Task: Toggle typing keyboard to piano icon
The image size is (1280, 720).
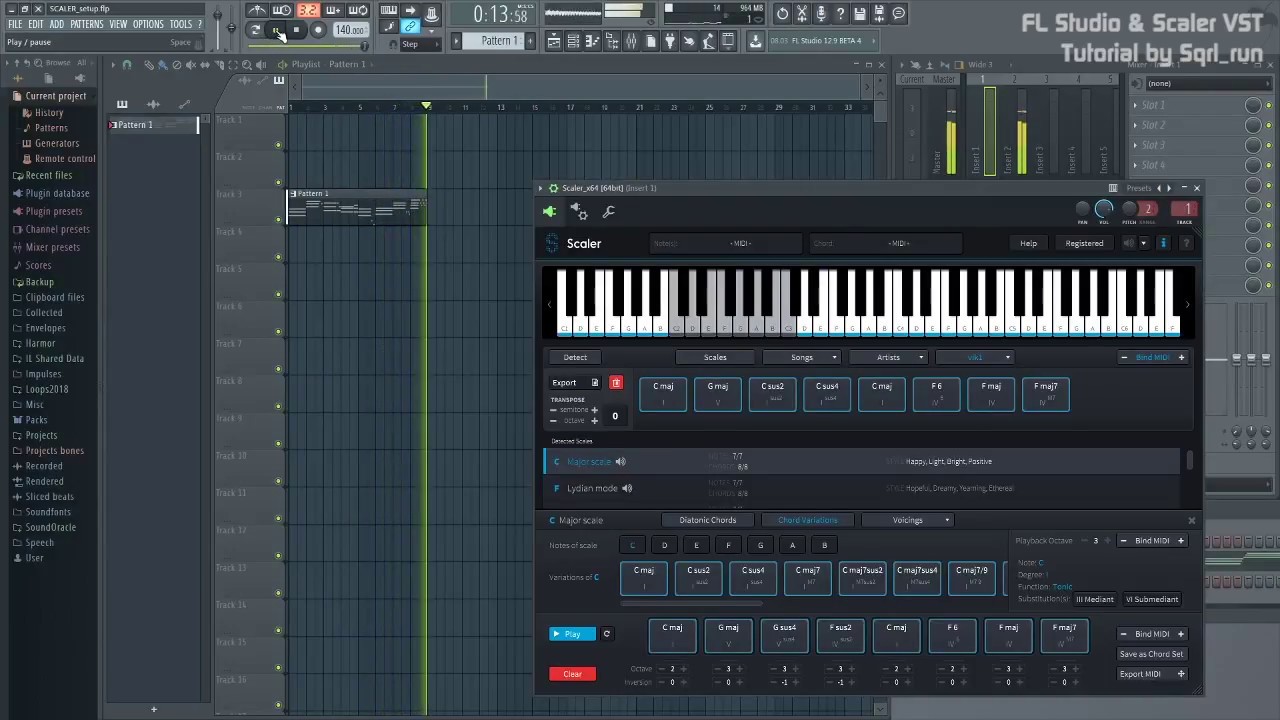Action: [388, 12]
